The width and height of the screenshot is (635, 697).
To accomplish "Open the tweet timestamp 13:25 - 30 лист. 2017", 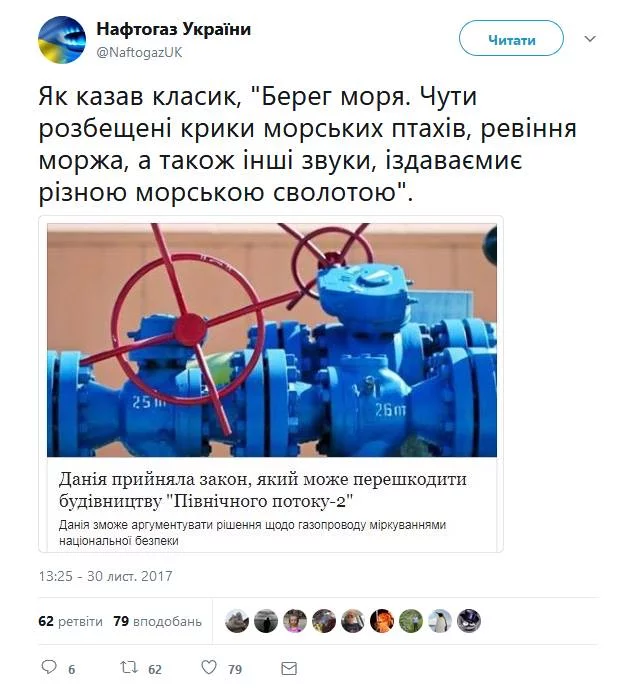I will point(105,576).
